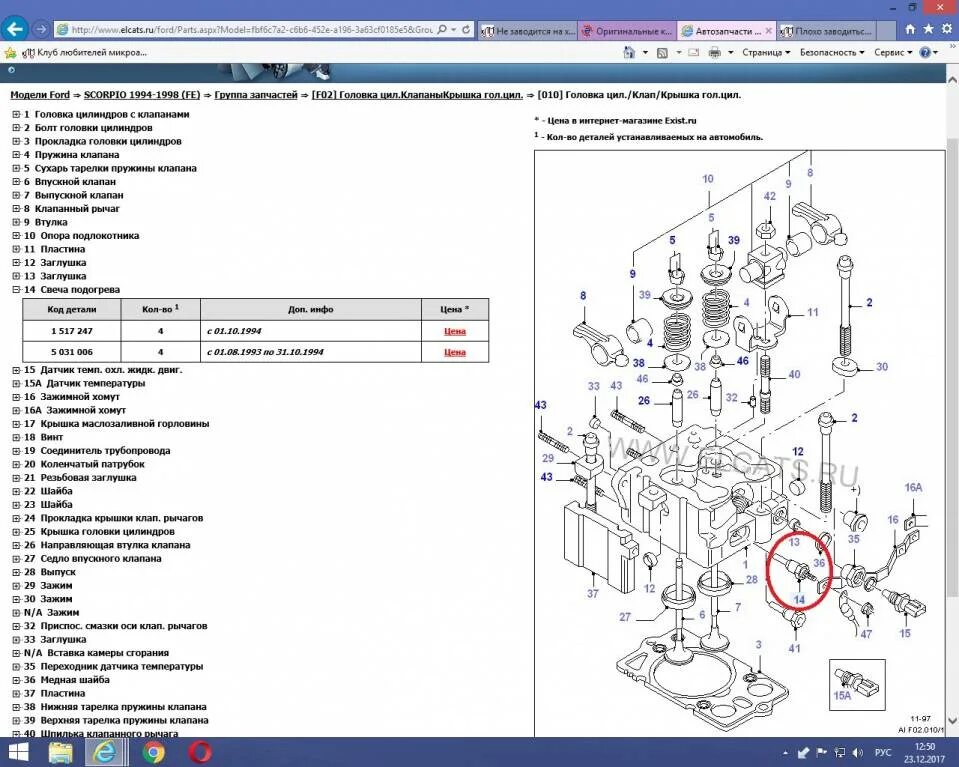This screenshot has width=959, height=767.
Task: Click the printer toolbar icon
Action: pos(714,53)
